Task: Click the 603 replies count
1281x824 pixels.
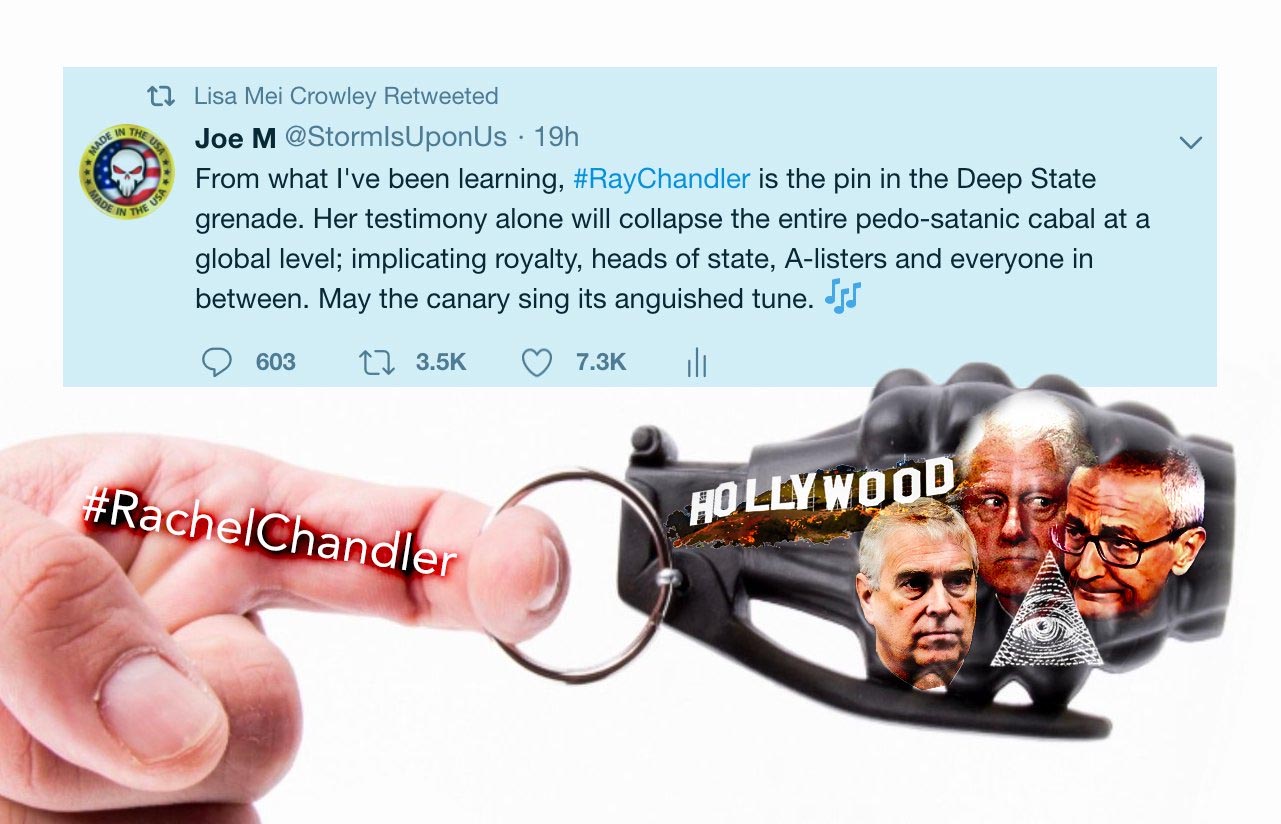Action: click(275, 362)
